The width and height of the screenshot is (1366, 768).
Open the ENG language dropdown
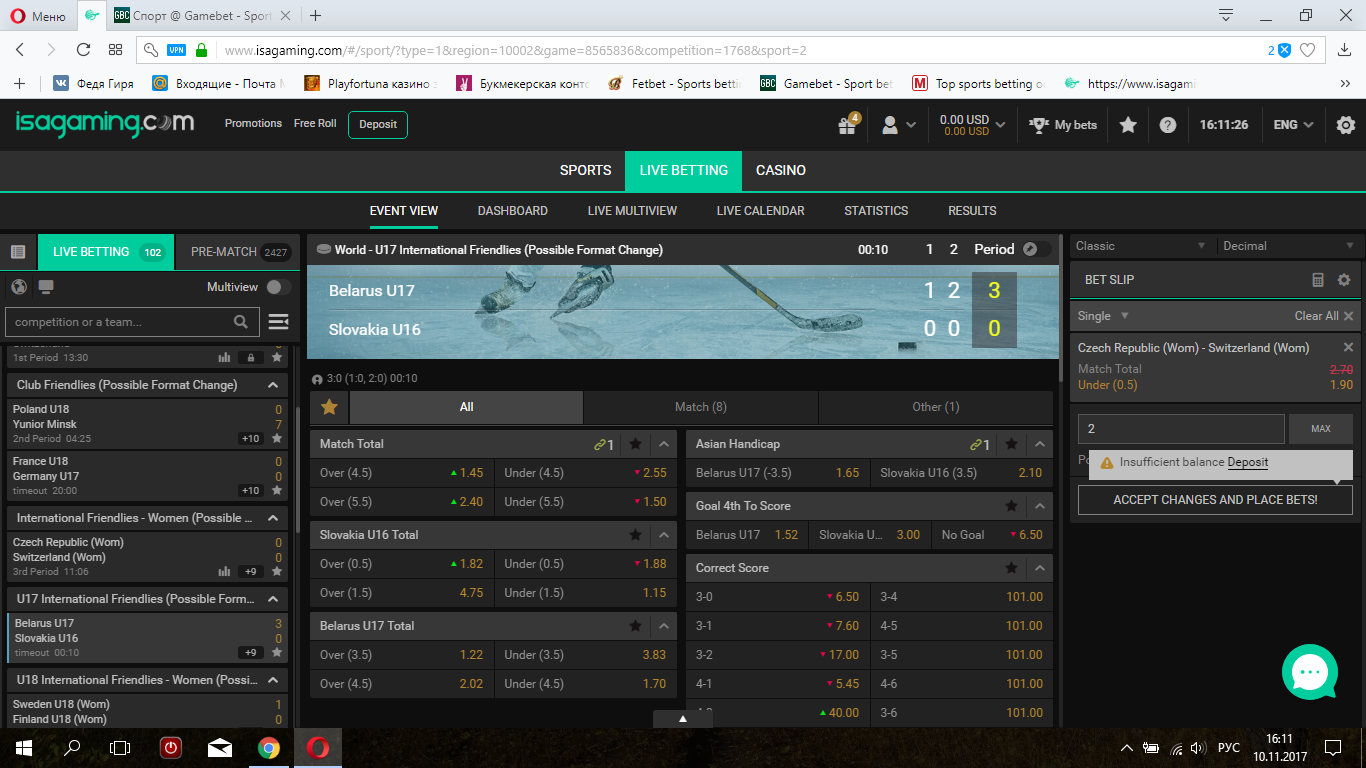(1294, 125)
